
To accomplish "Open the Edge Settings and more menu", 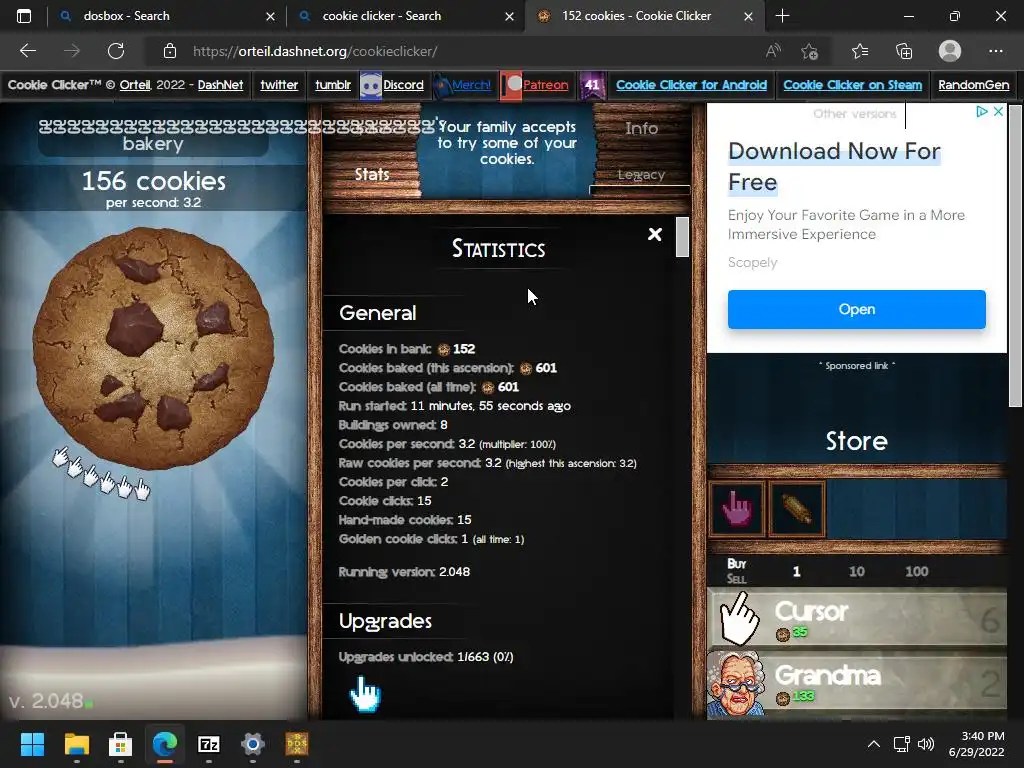I will [995, 51].
